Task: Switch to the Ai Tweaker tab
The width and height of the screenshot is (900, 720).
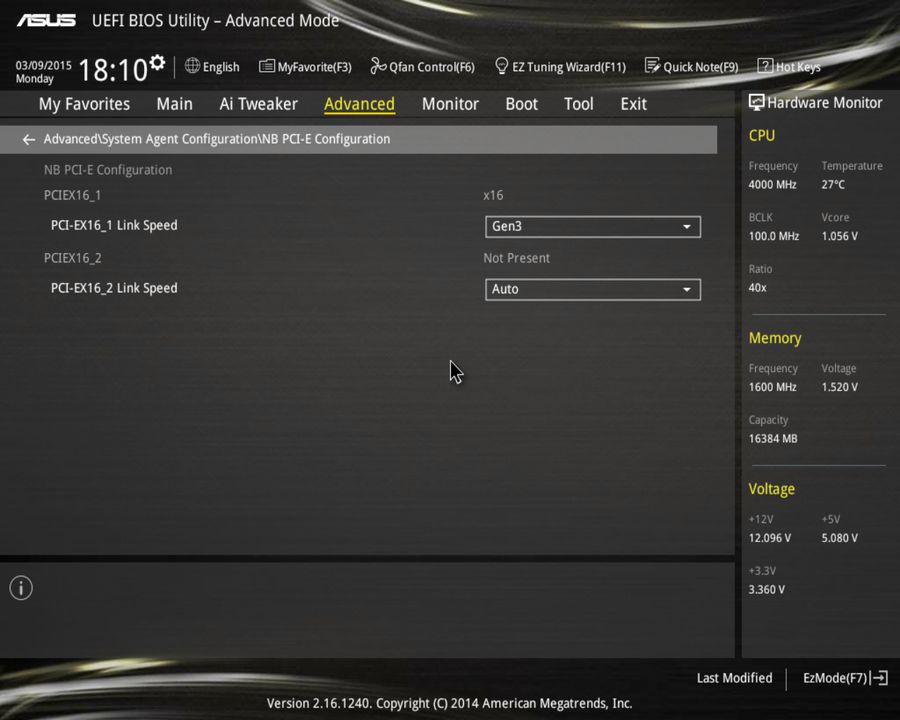Action: click(258, 103)
